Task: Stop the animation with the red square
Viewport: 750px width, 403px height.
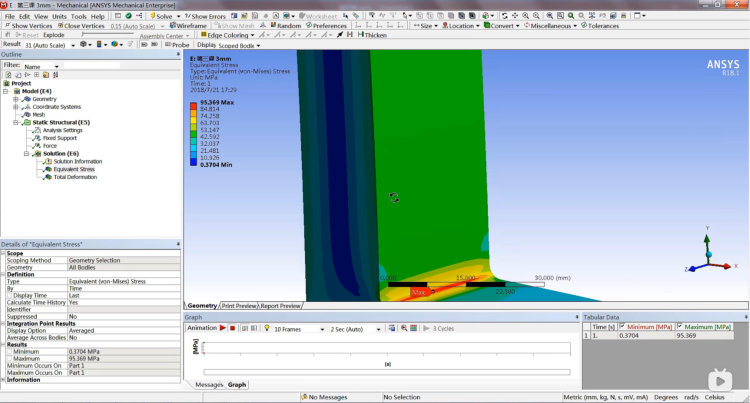Action: point(233,328)
